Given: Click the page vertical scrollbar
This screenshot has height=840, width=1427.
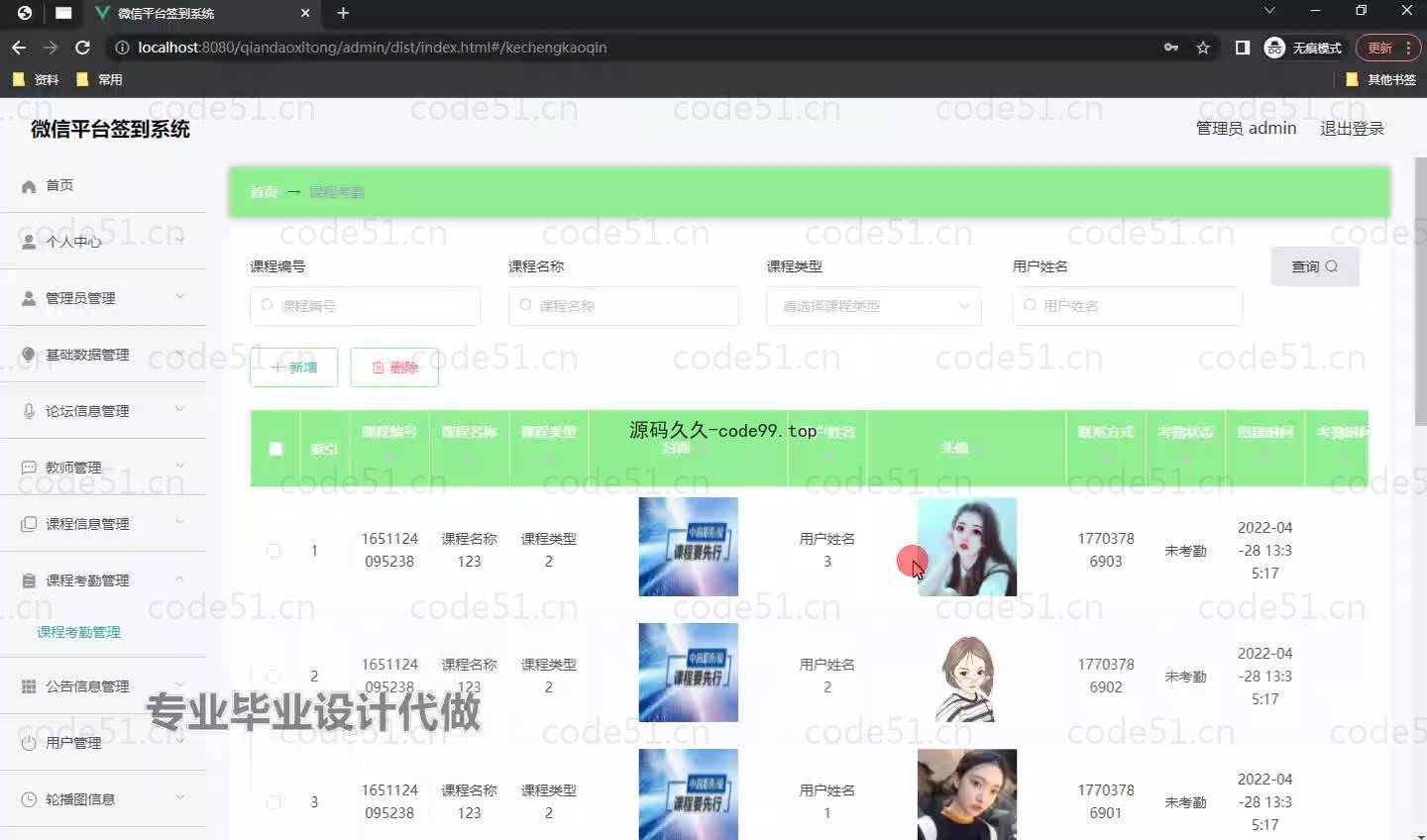Looking at the screenshot, I should (x=1420, y=291).
